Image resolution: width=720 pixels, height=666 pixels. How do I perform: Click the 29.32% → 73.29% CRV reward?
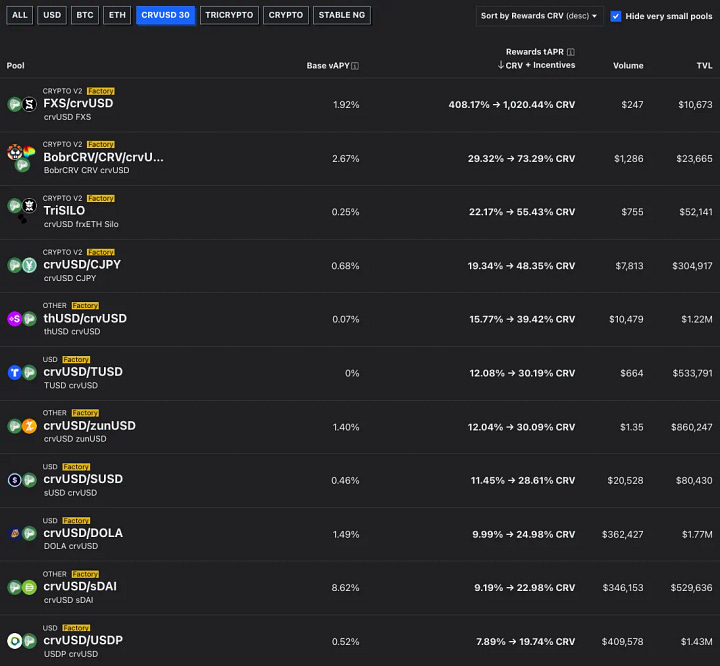521,158
